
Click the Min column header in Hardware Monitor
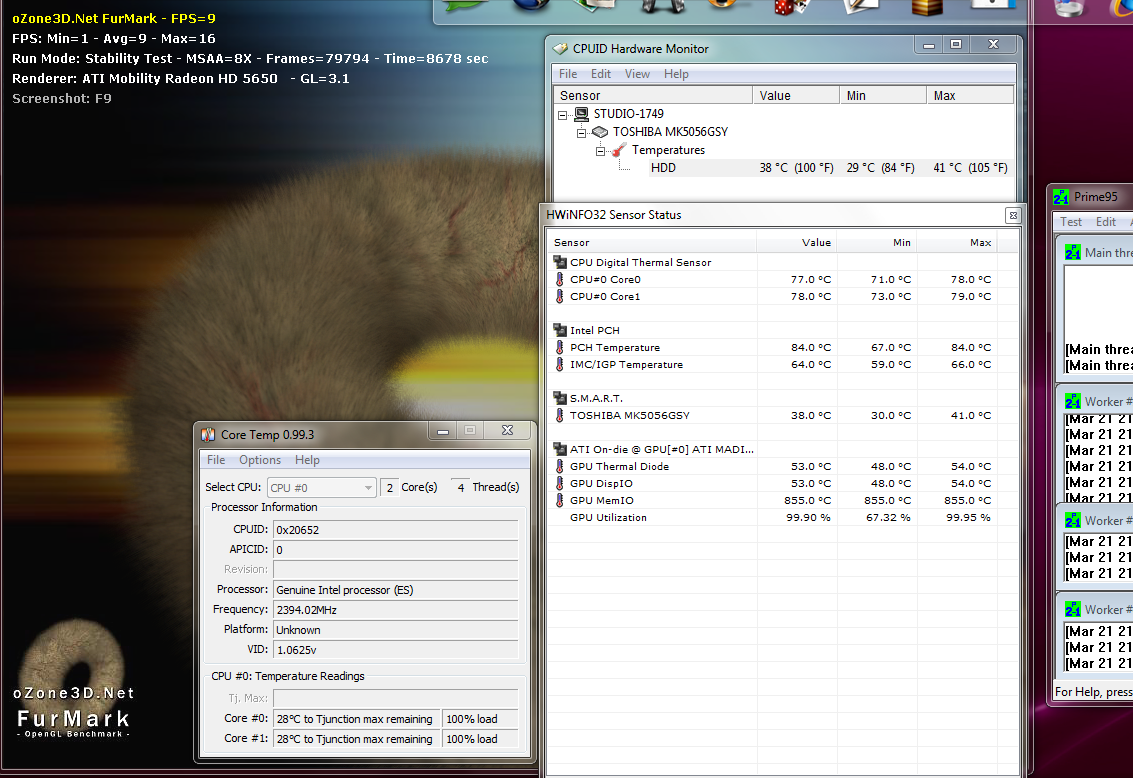[x=883, y=95]
